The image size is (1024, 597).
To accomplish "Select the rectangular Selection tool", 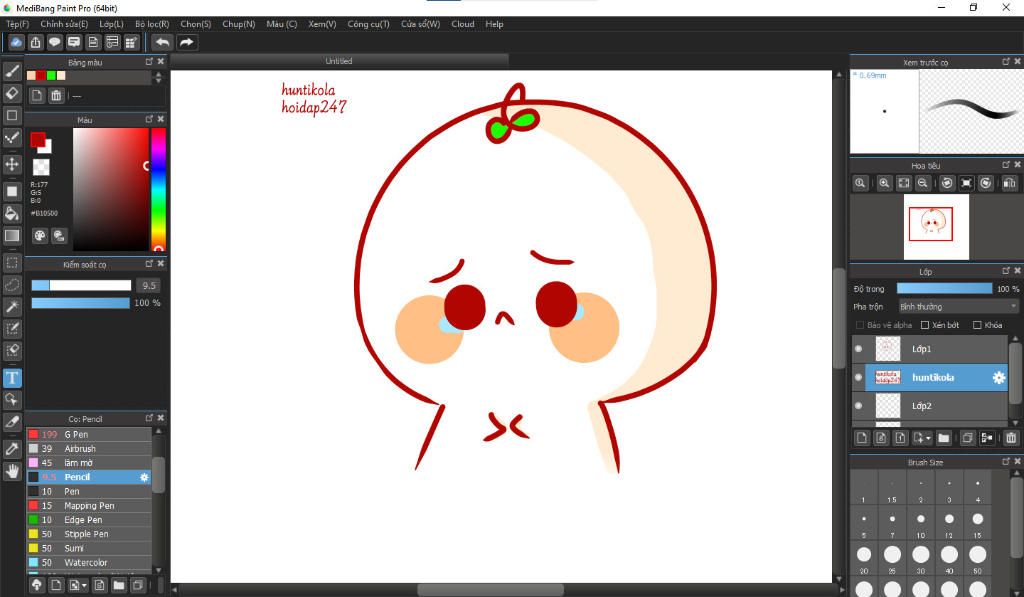I will click(12, 263).
